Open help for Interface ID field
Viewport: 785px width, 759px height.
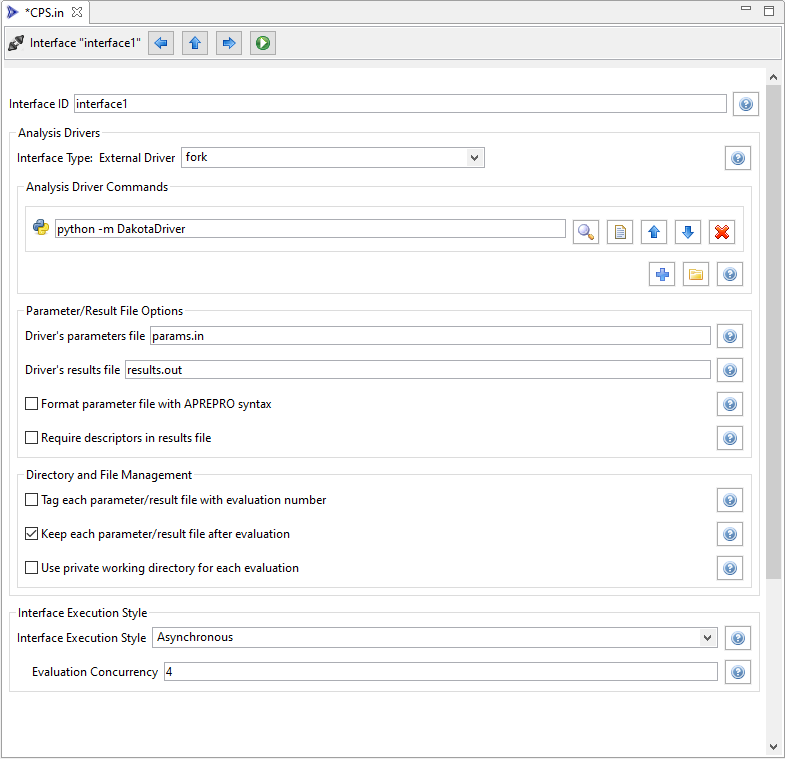(x=746, y=104)
